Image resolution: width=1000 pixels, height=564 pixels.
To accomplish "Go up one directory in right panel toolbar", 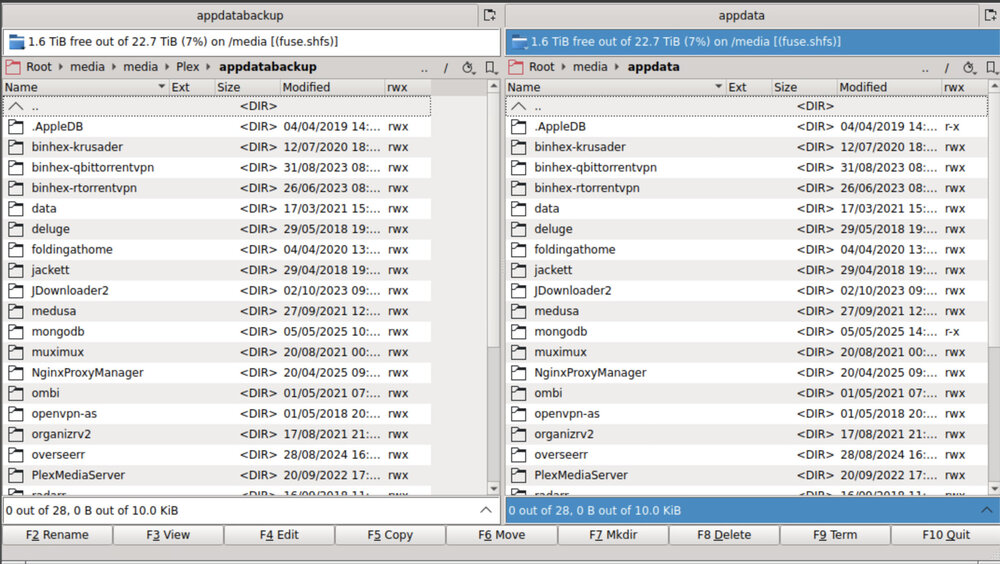I will click(925, 68).
